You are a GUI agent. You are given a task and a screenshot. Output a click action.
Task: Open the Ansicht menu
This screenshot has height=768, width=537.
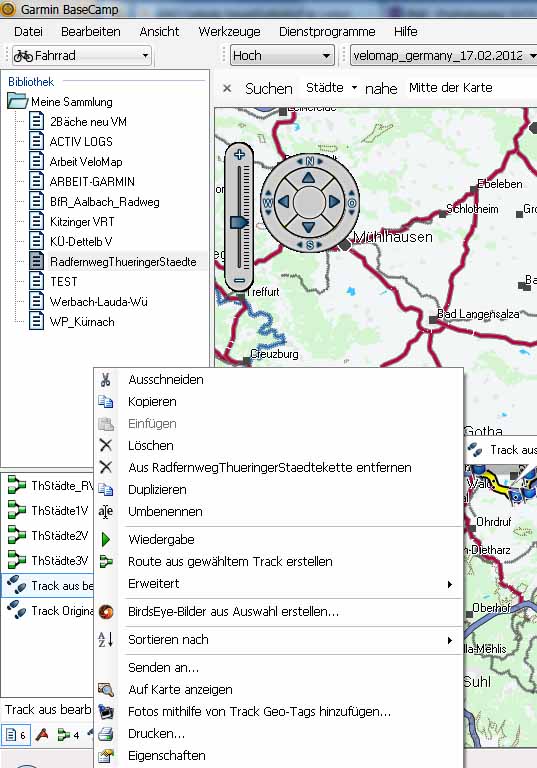click(159, 32)
